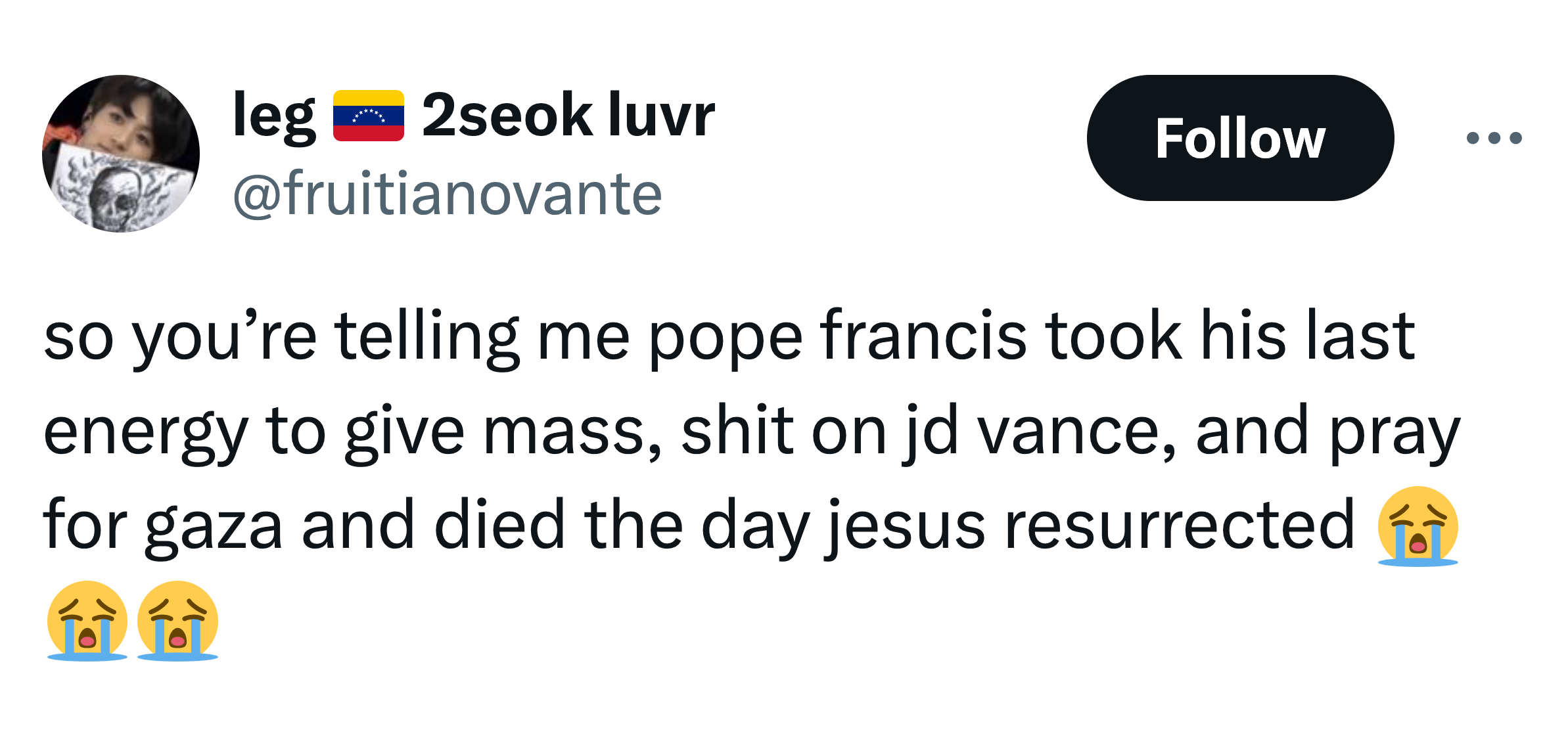Click the word "jesus" in the tweet
Viewport: 1568px width, 741px height.
click(905, 526)
